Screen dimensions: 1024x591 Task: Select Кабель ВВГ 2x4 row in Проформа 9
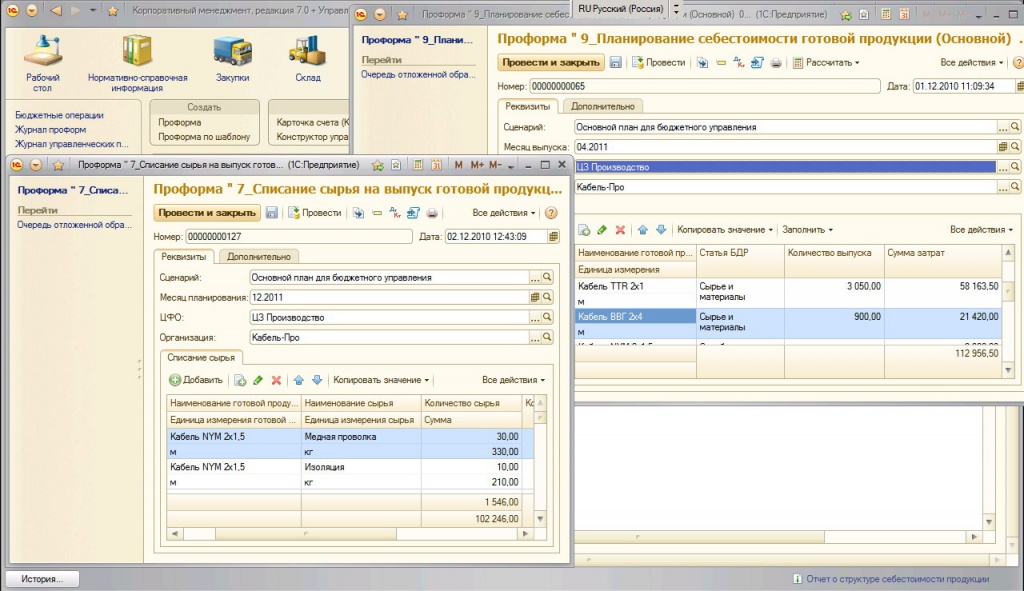coord(789,324)
